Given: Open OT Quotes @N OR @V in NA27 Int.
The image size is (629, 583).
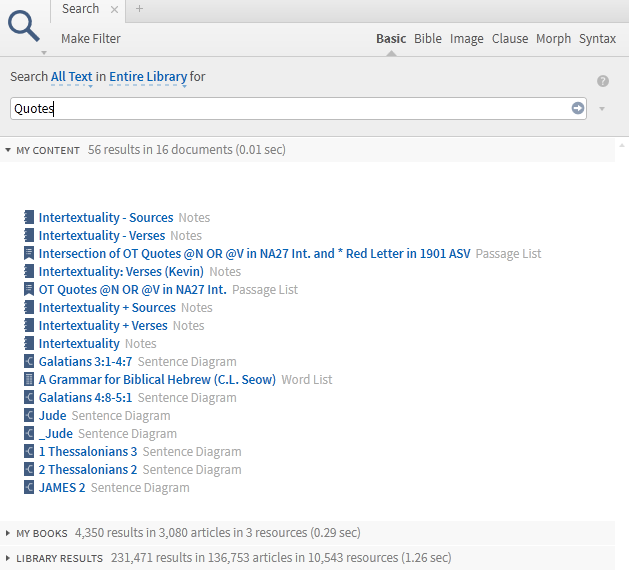Looking at the screenshot, I should [133, 290].
